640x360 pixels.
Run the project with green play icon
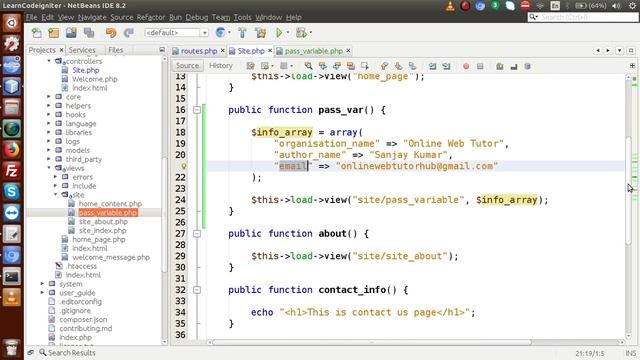tap(279, 33)
